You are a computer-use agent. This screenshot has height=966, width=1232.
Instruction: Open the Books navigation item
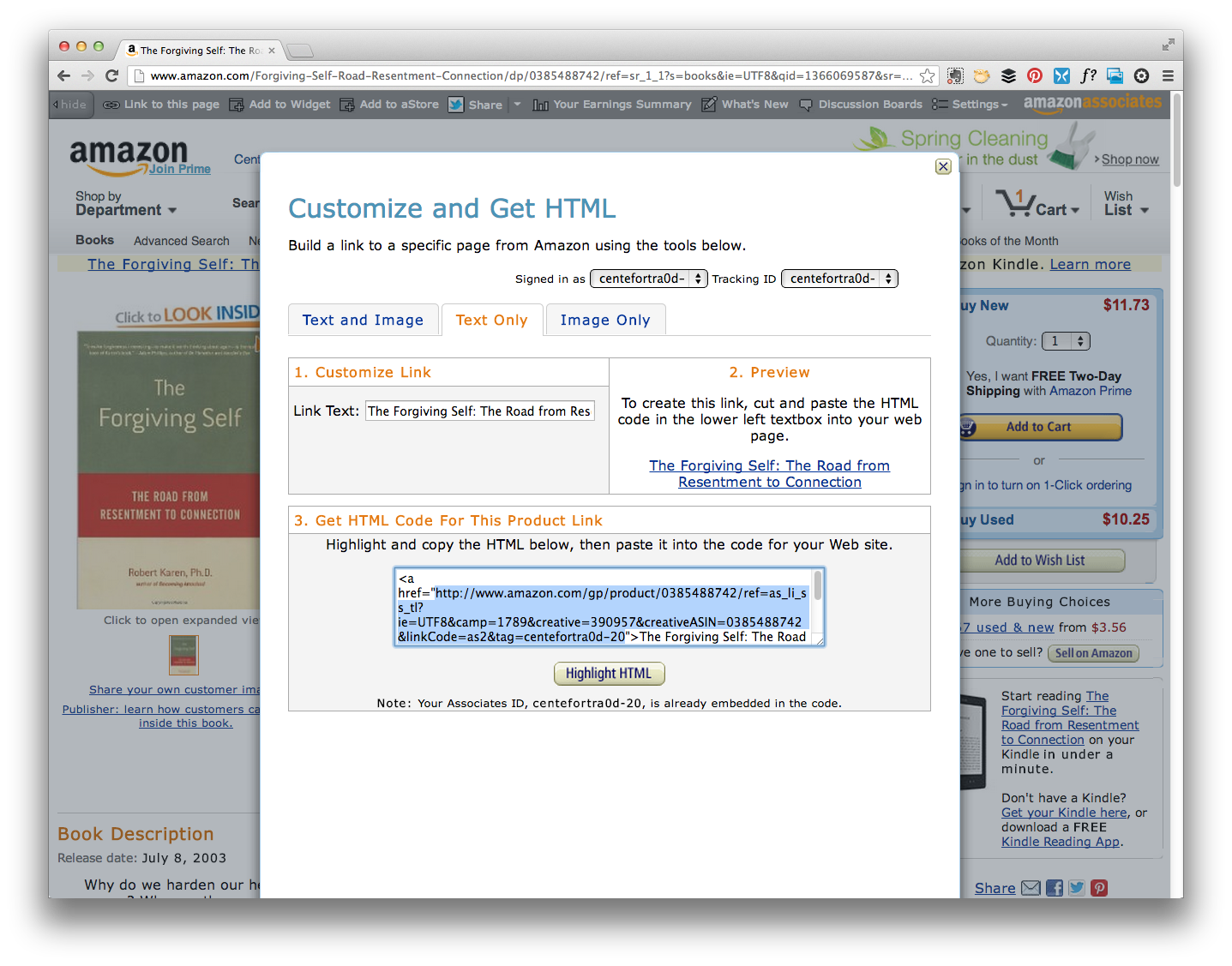pos(94,240)
